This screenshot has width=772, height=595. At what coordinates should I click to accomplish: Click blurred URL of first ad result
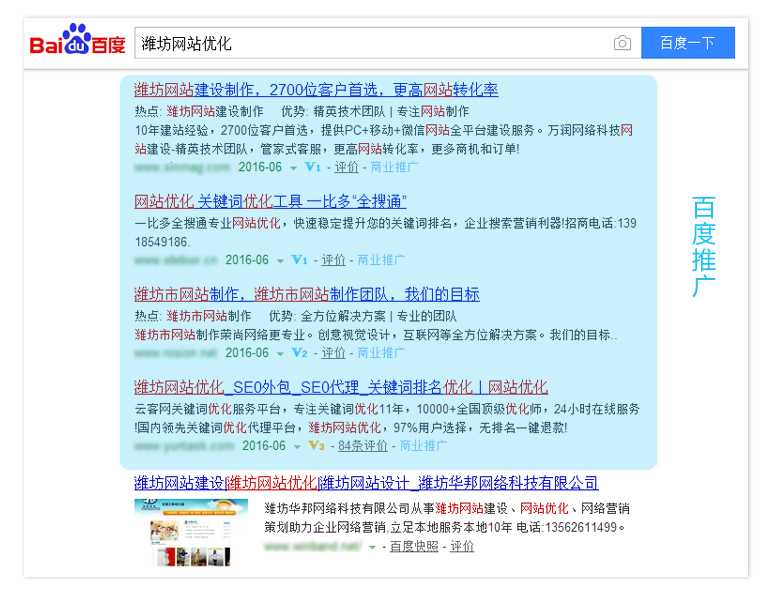click(183, 167)
